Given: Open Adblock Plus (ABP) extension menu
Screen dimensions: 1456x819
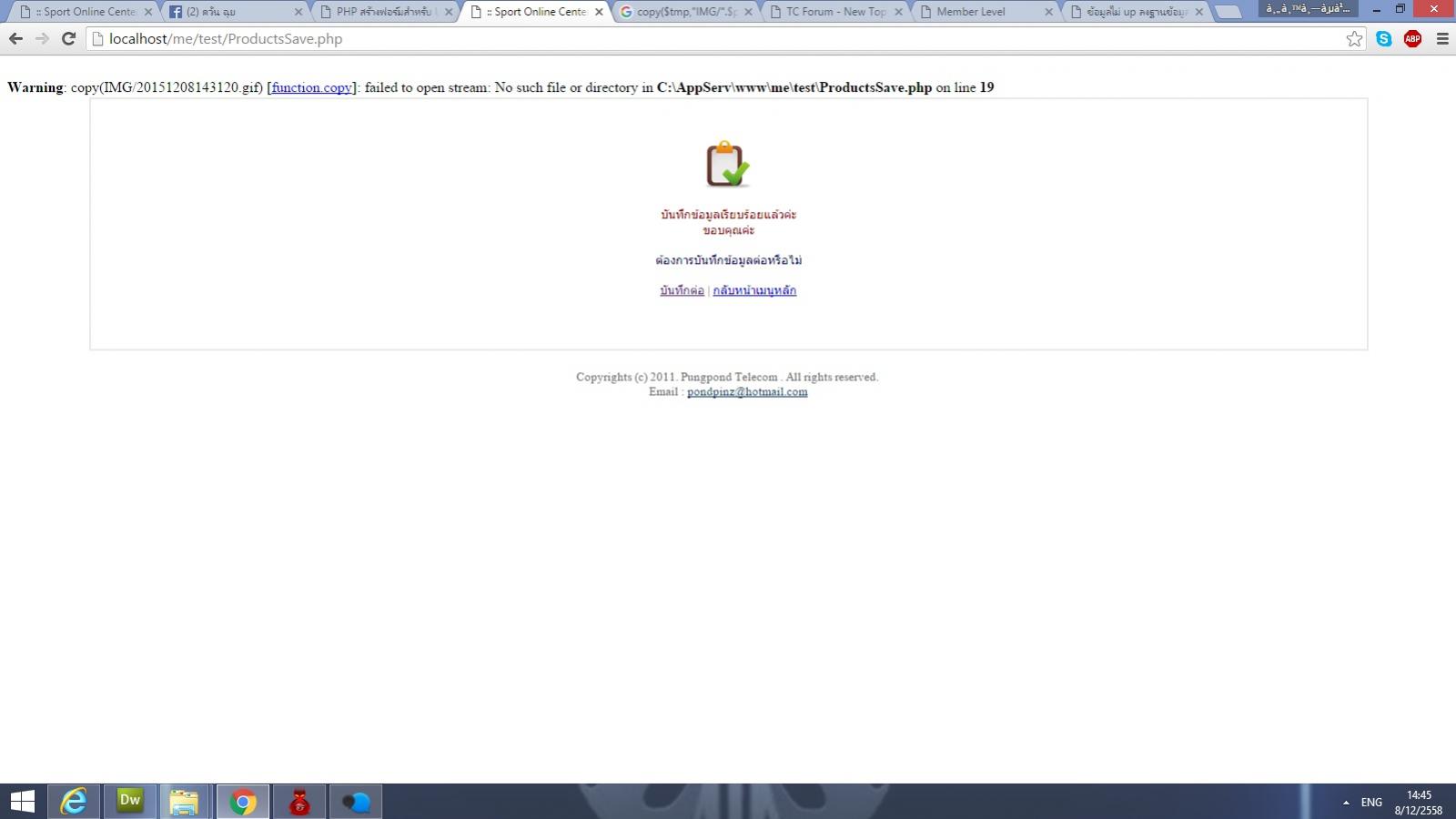Looking at the screenshot, I should (x=1412, y=39).
